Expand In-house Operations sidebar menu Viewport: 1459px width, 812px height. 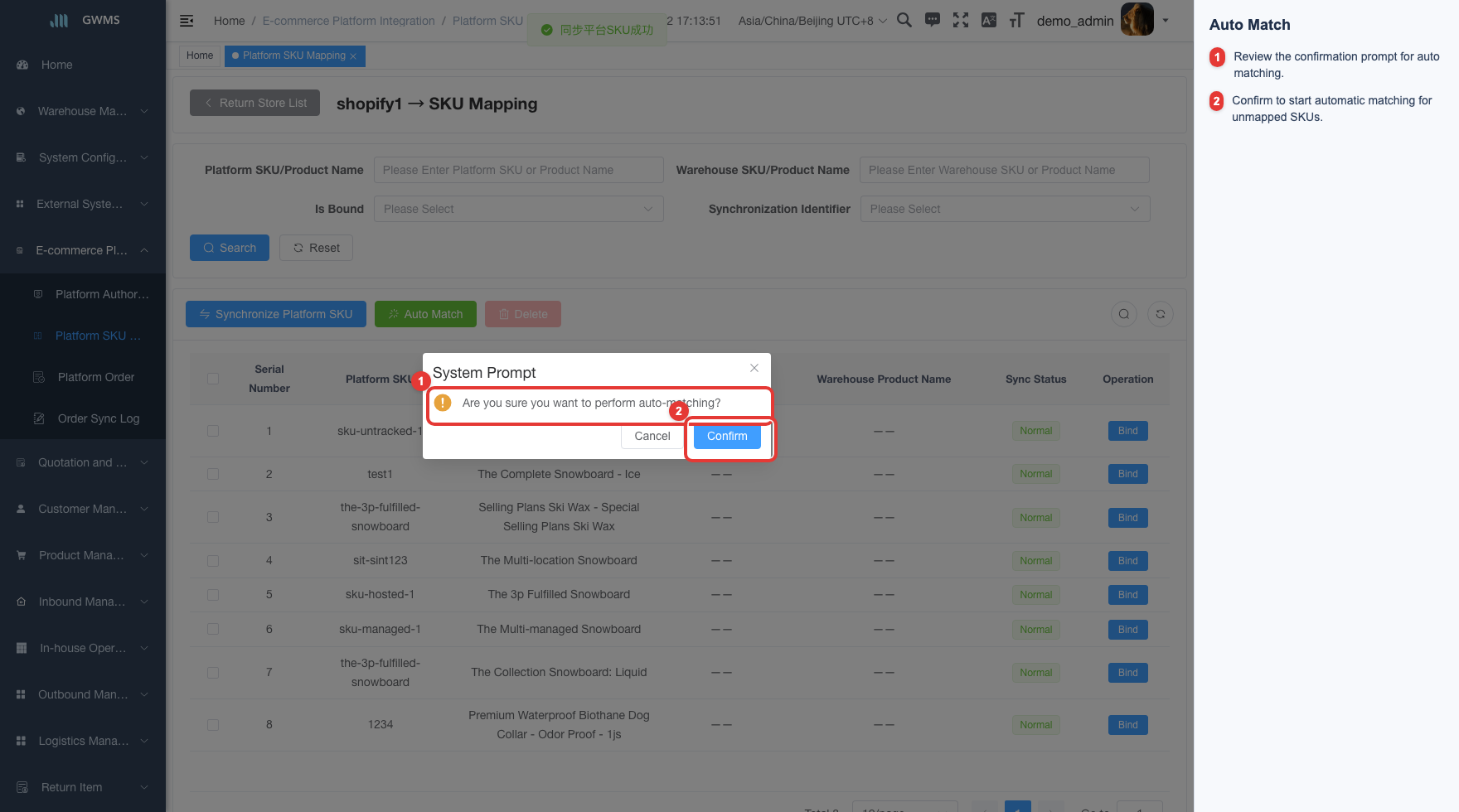pos(83,648)
